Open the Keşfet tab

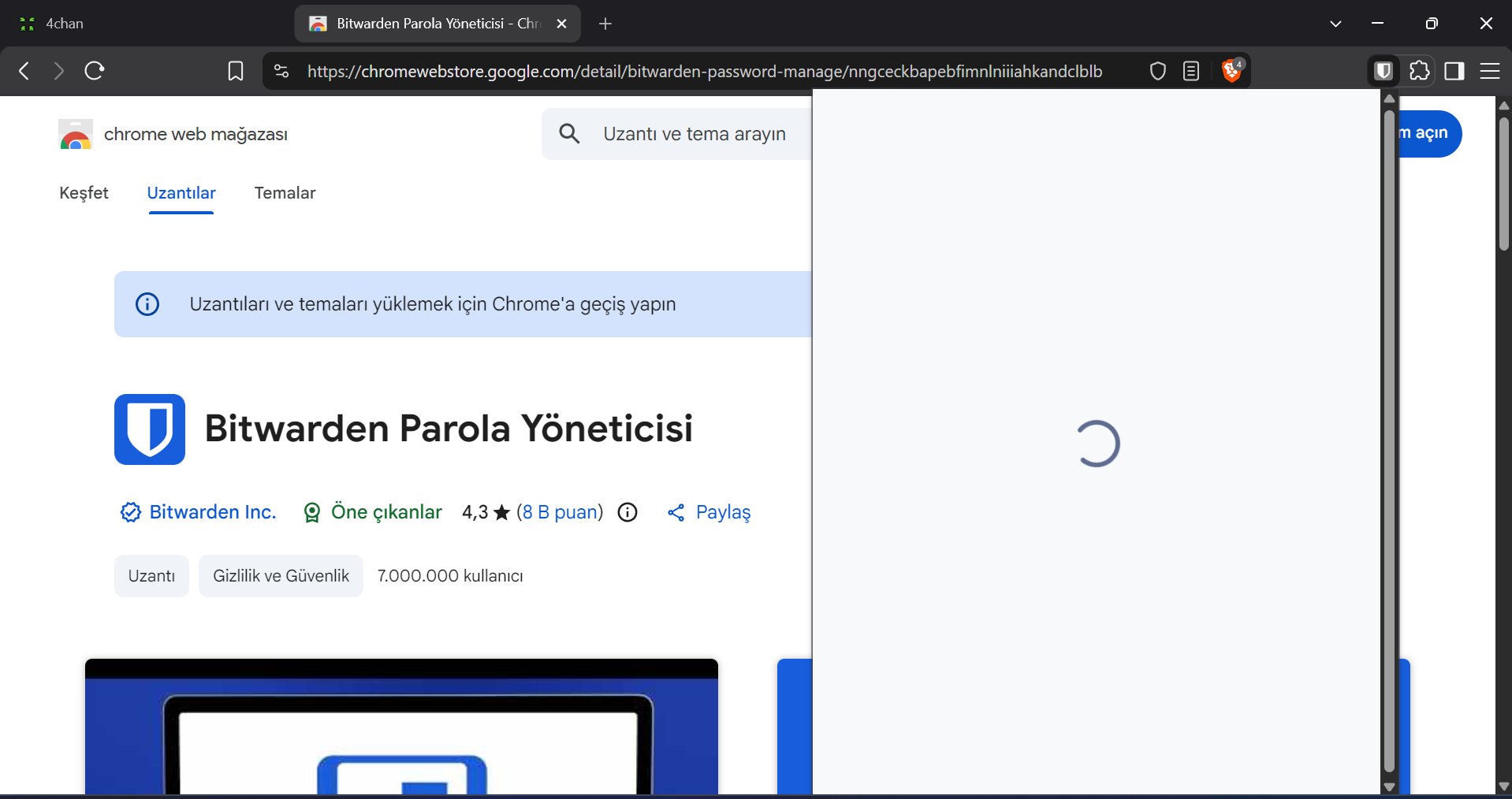tap(84, 193)
